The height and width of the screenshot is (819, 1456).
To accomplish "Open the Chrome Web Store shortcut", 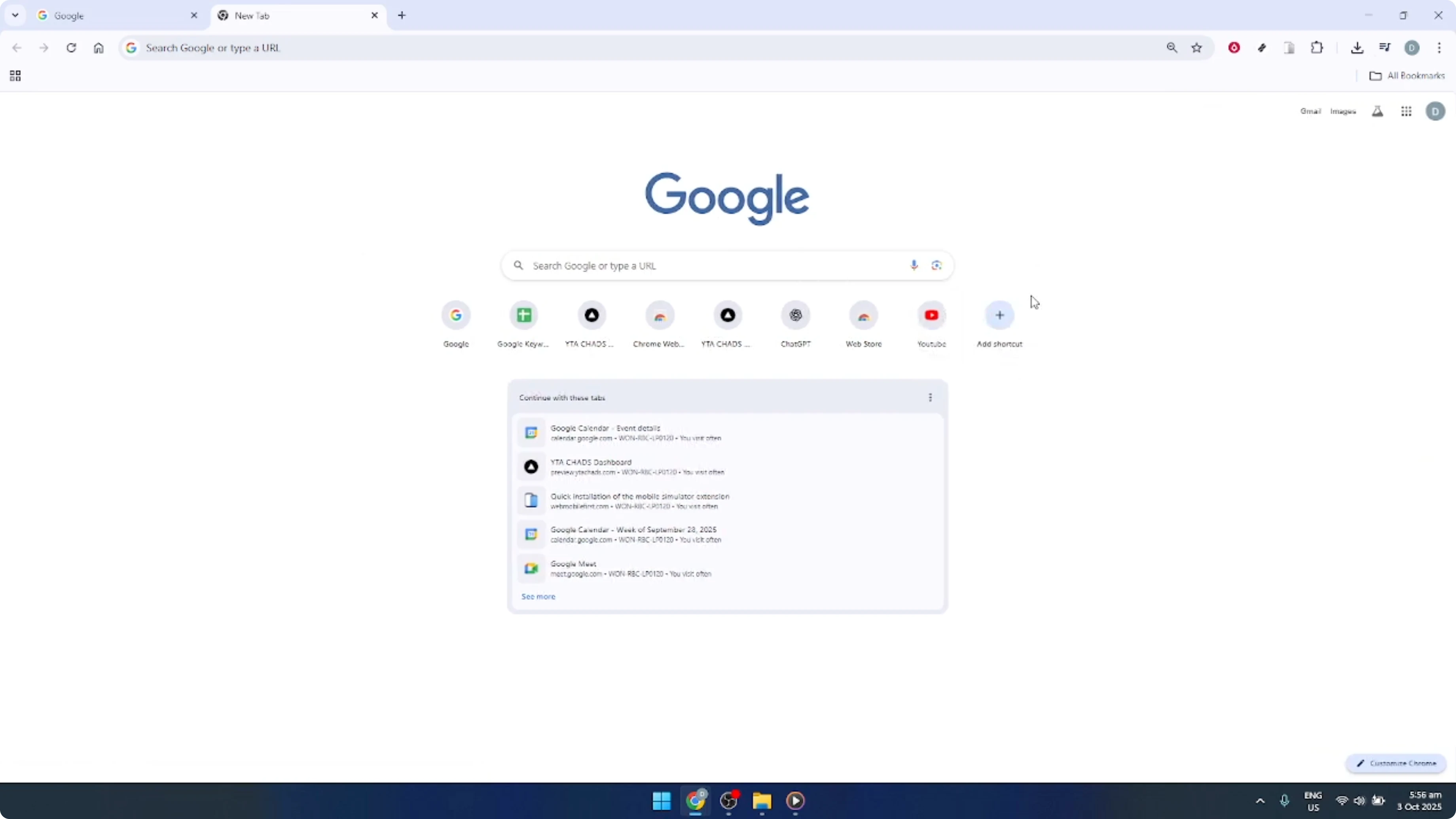I will [659, 315].
